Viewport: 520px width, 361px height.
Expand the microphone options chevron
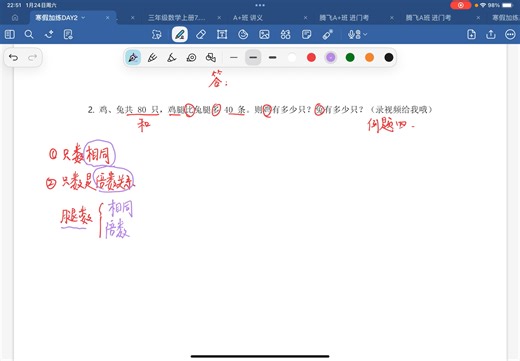pos(365,34)
